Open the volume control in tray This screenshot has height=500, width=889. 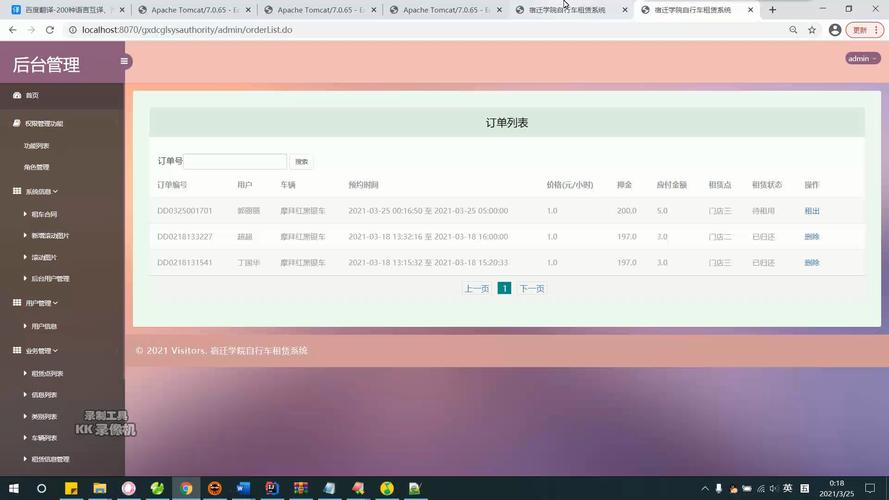pos(773,488)
